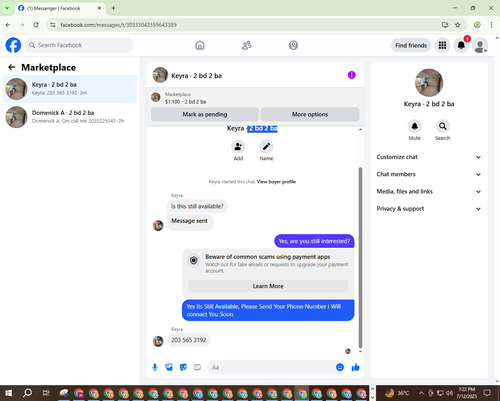Click the back arrow beside Marketplace
500x401 pixels.
(x=12, y=67)
